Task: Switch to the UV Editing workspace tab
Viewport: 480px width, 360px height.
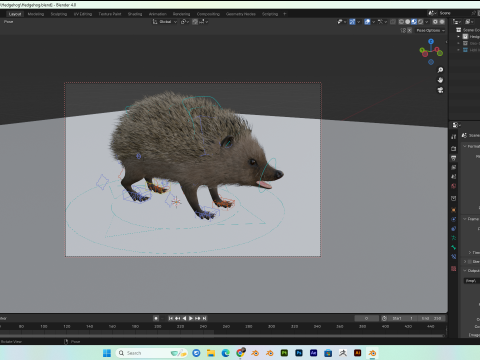Action: [83, 14]
